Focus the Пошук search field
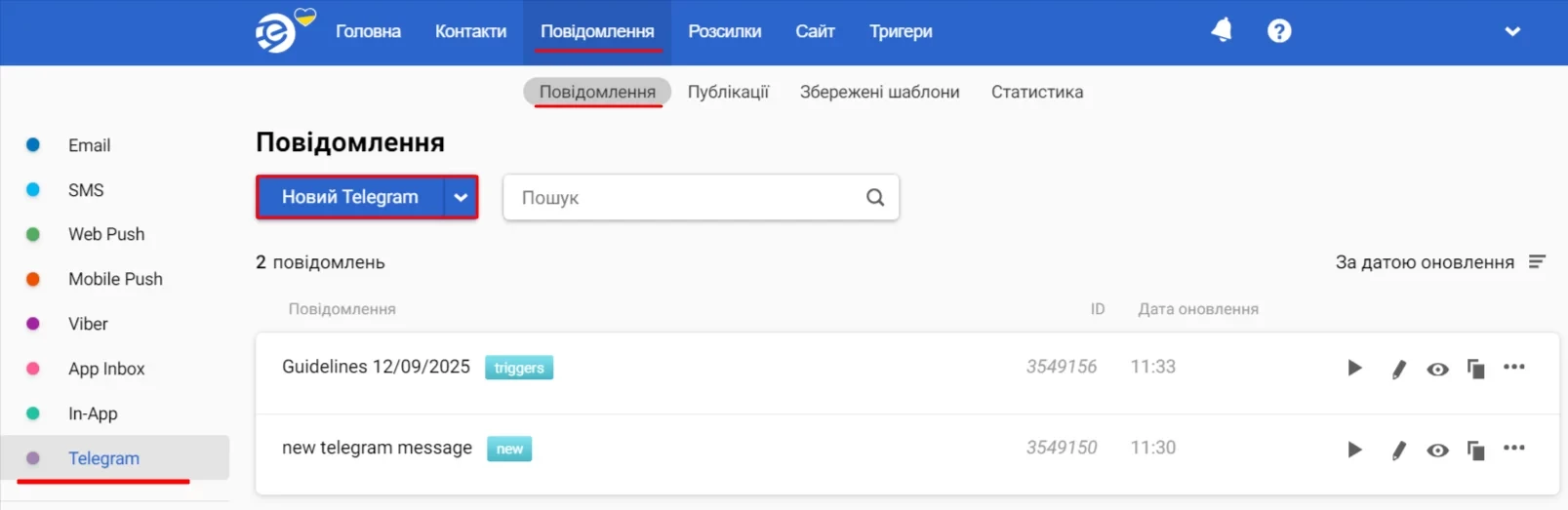This screenshot has width=1568, height=510. [x=701, y=197]
